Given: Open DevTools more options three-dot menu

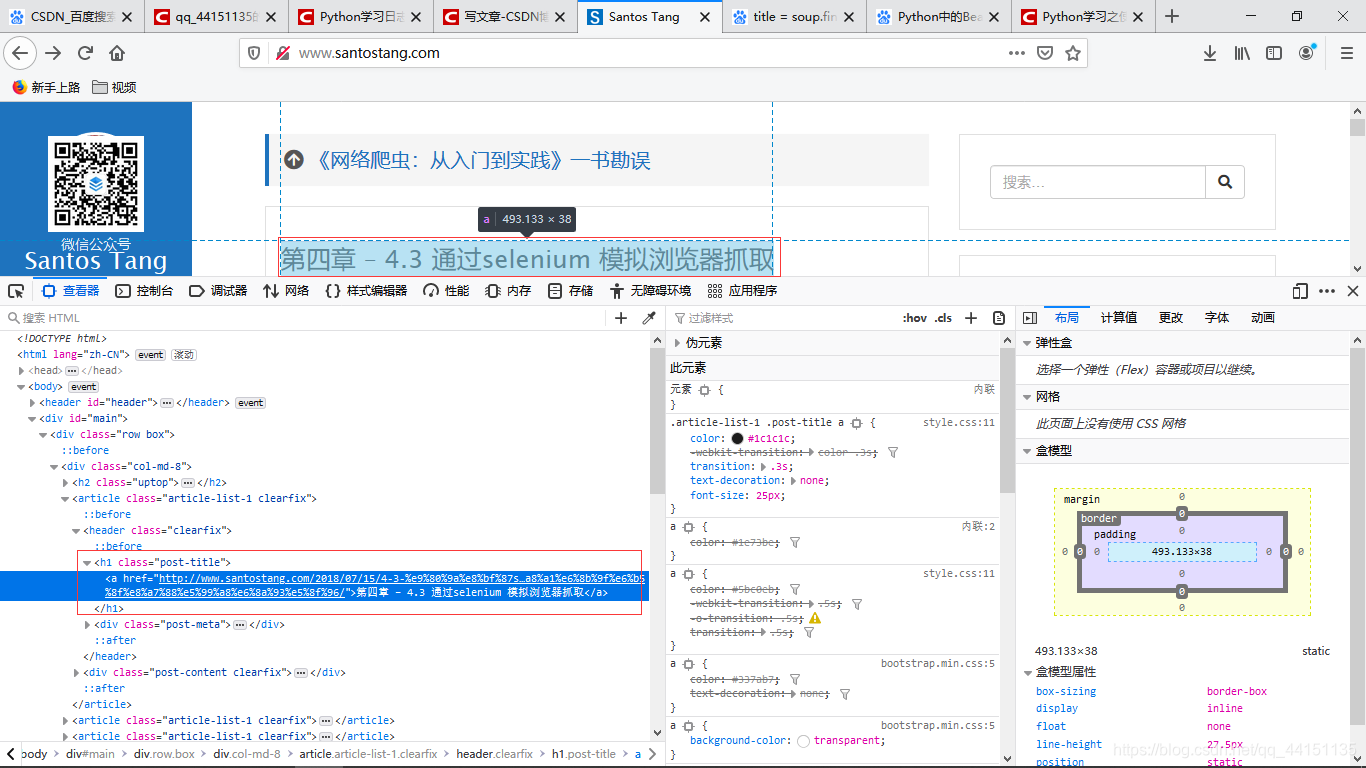Looking at the screenshot, I should (x=1327, y=291).
